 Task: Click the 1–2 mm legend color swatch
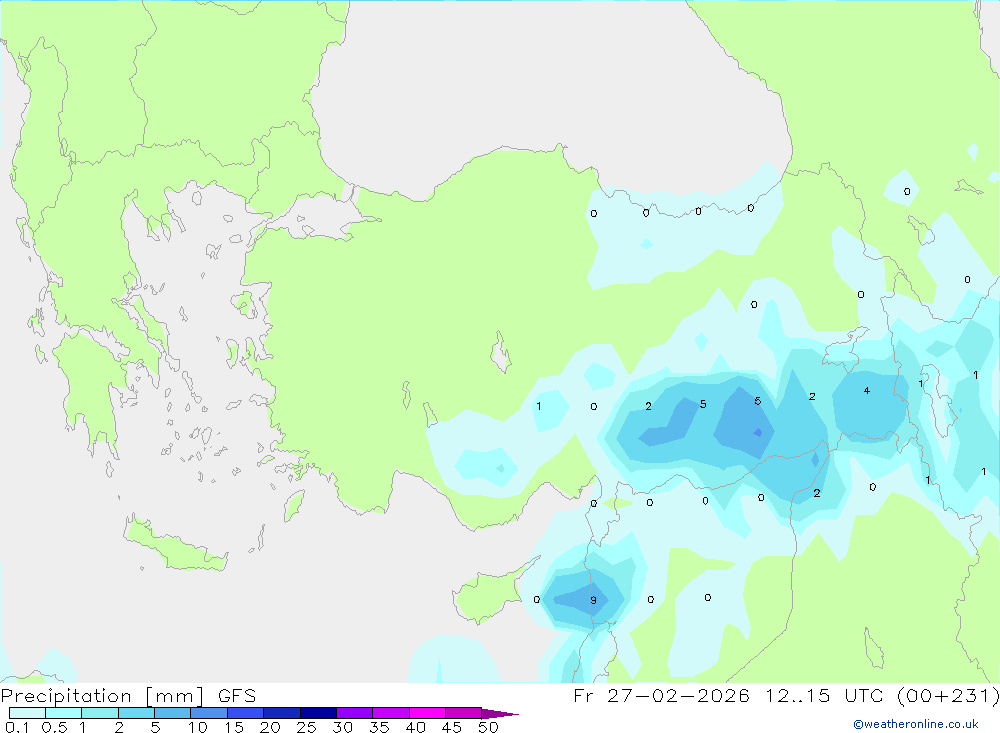pos(100,713)
